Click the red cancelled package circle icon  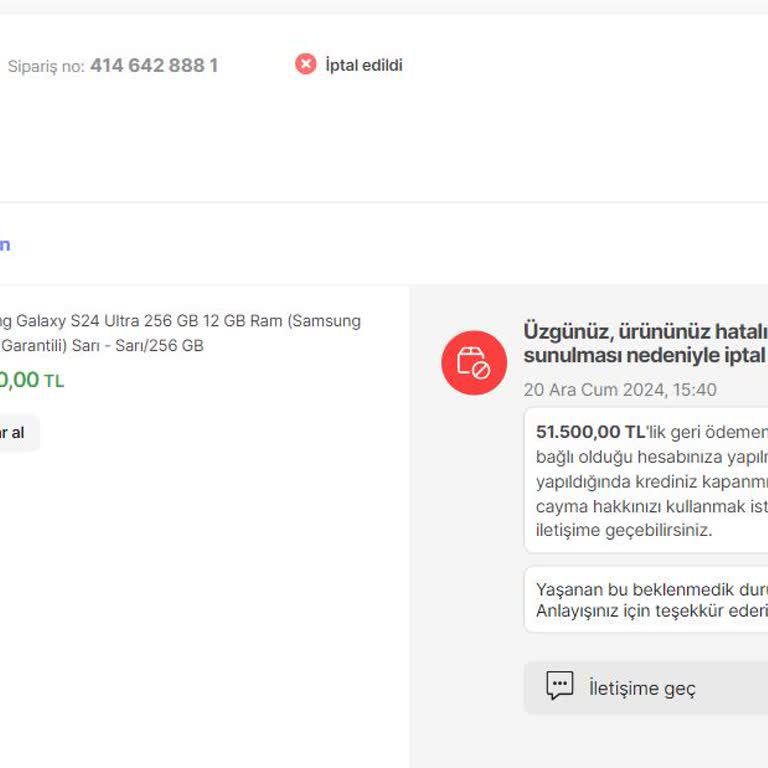coord(474,362)
